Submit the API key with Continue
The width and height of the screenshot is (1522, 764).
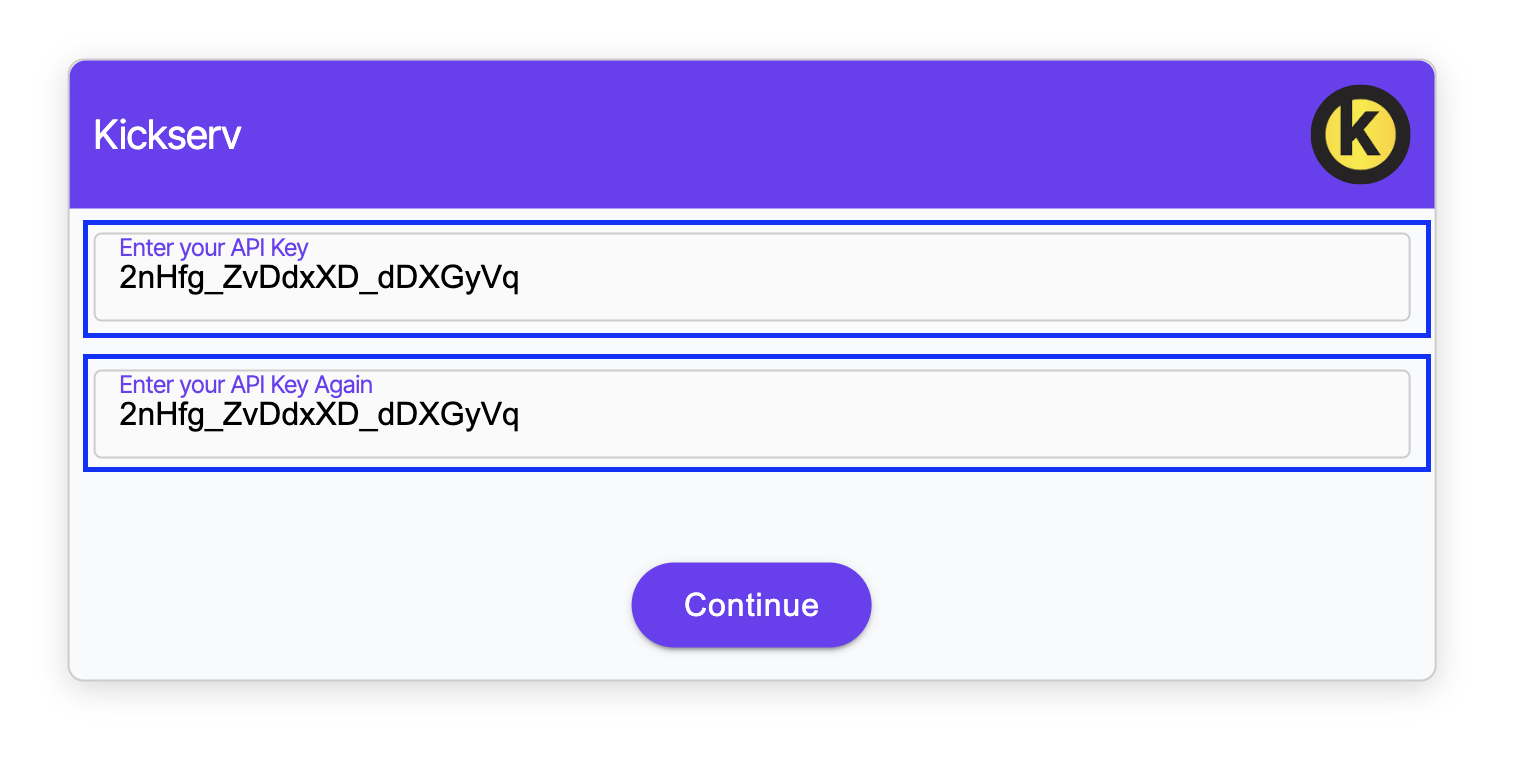pyautogui.click(x=751, y=605)
